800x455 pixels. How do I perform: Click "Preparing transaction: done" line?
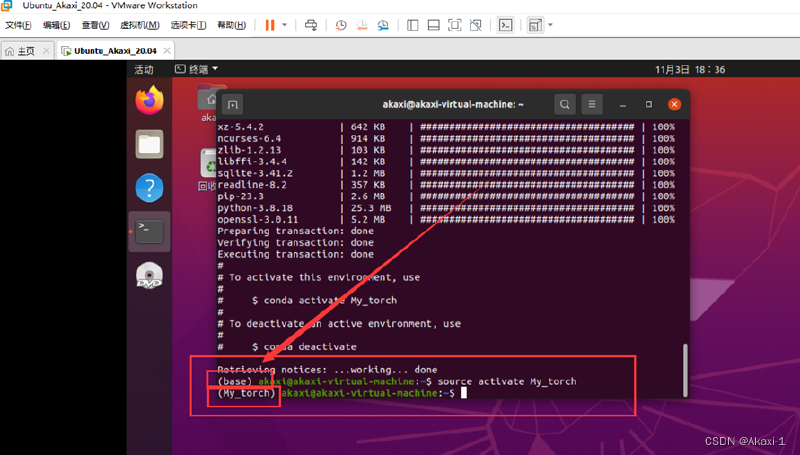click(295, 231)
